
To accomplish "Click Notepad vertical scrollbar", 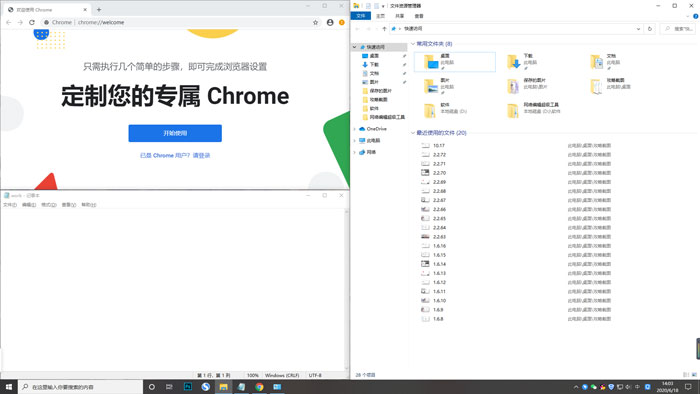I will pos(346,290).
